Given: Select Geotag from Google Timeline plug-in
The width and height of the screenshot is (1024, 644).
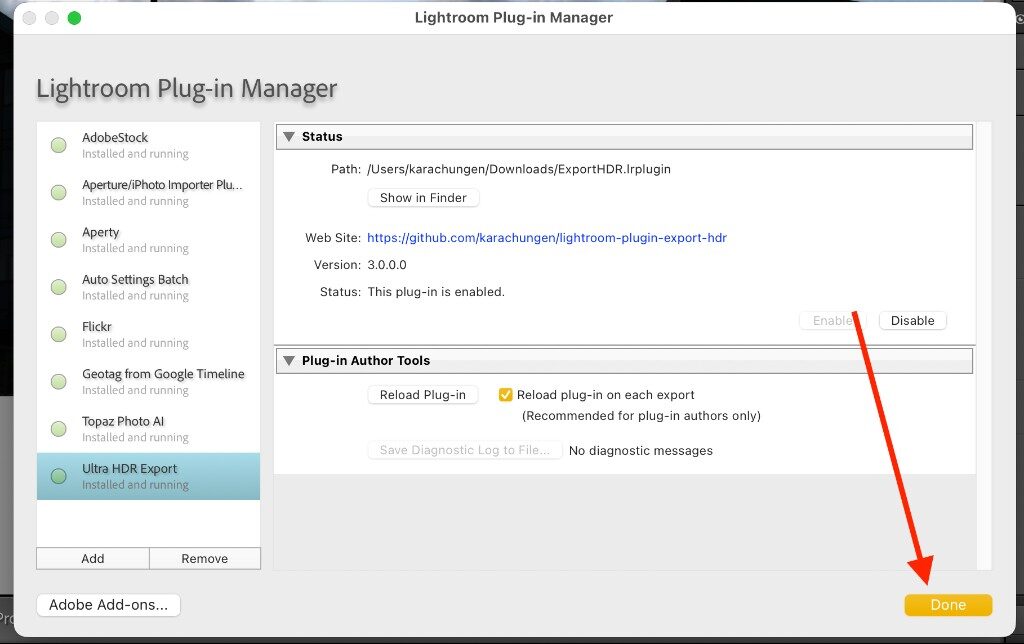Looking at the screenshot, I should [148, 381].
